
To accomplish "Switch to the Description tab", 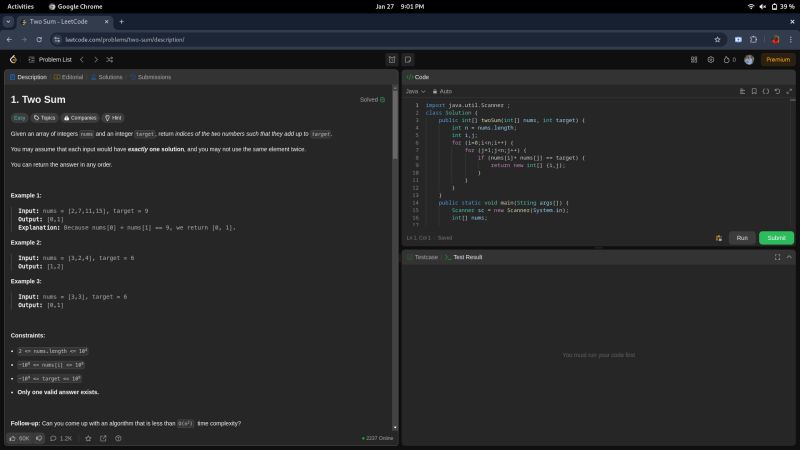I will (28, 77).
